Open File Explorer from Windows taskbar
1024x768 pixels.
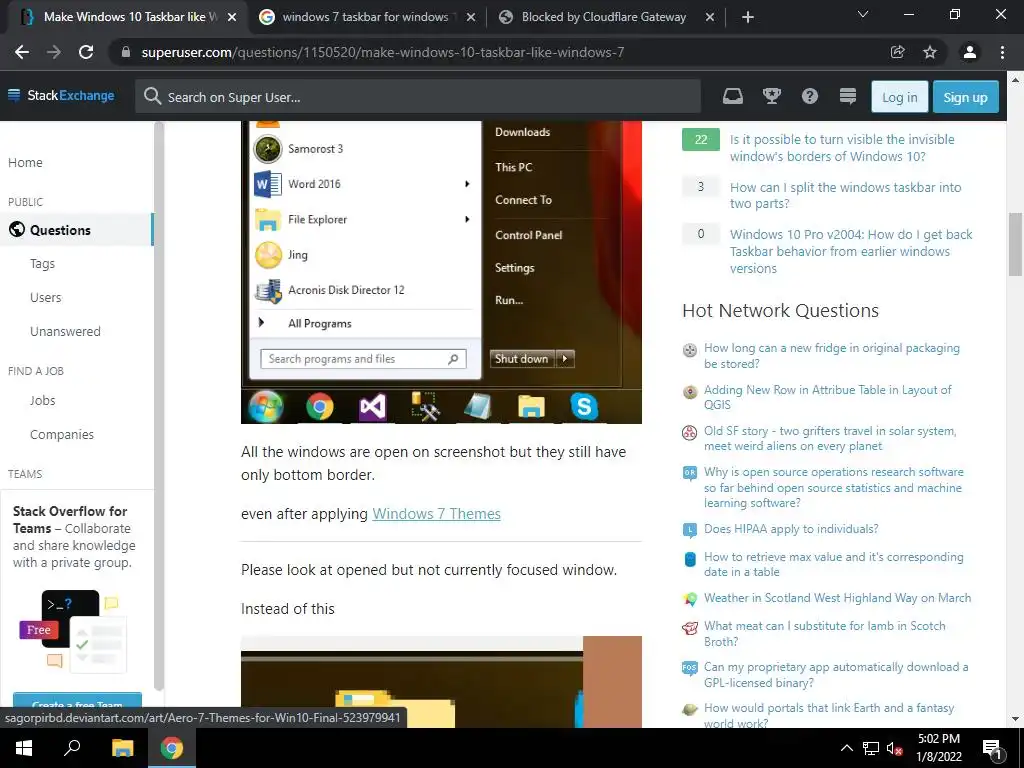[122, 748]
